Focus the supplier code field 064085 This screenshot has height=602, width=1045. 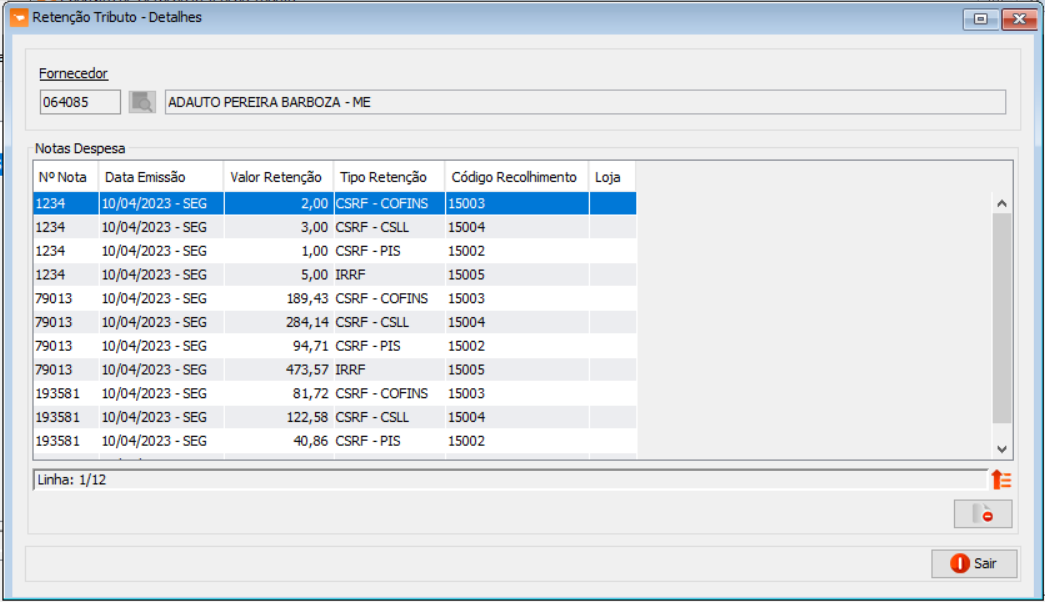(x=80, y=102)
